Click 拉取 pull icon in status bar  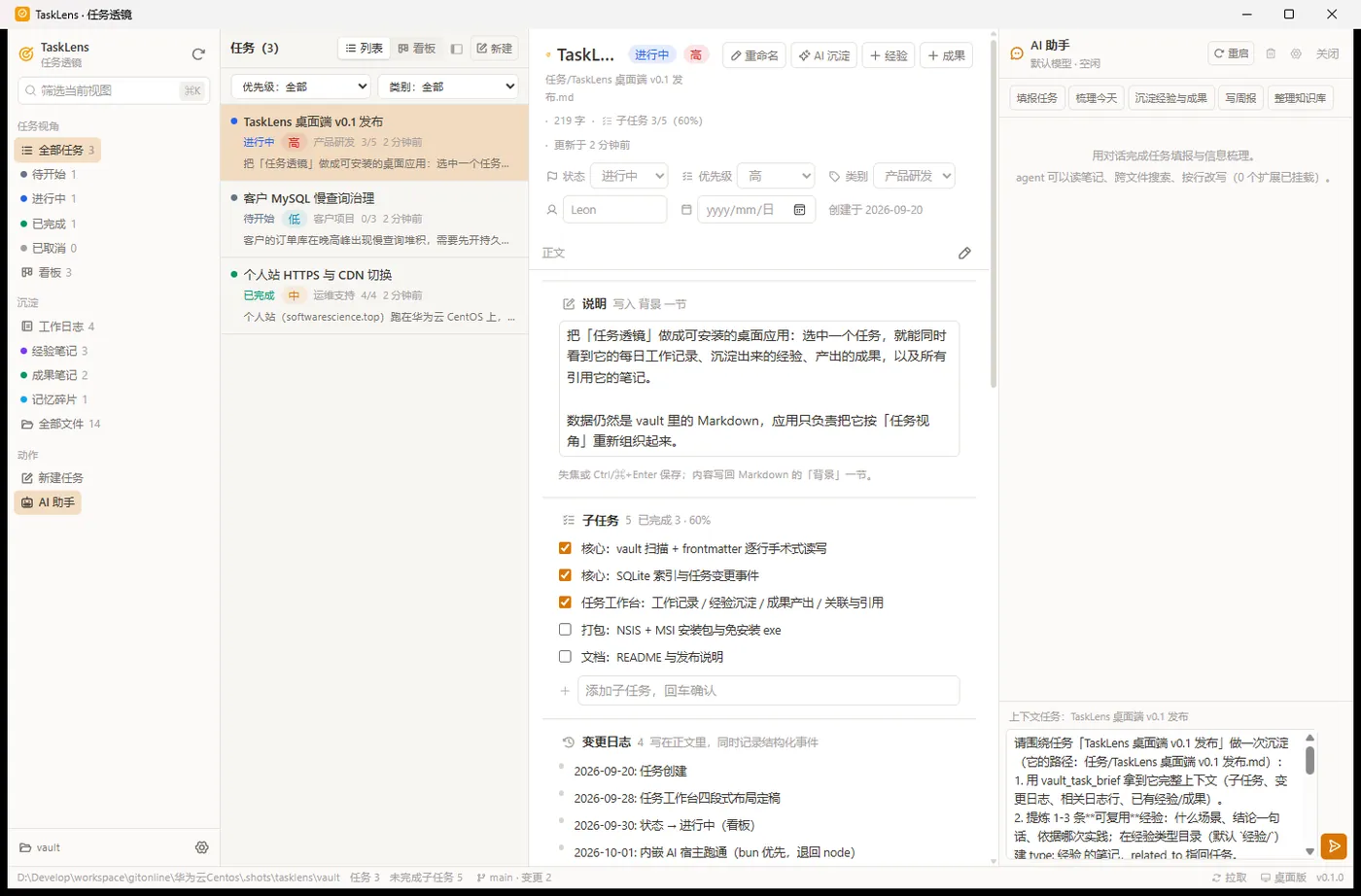pyautogui.click(x=1214, y=878)
